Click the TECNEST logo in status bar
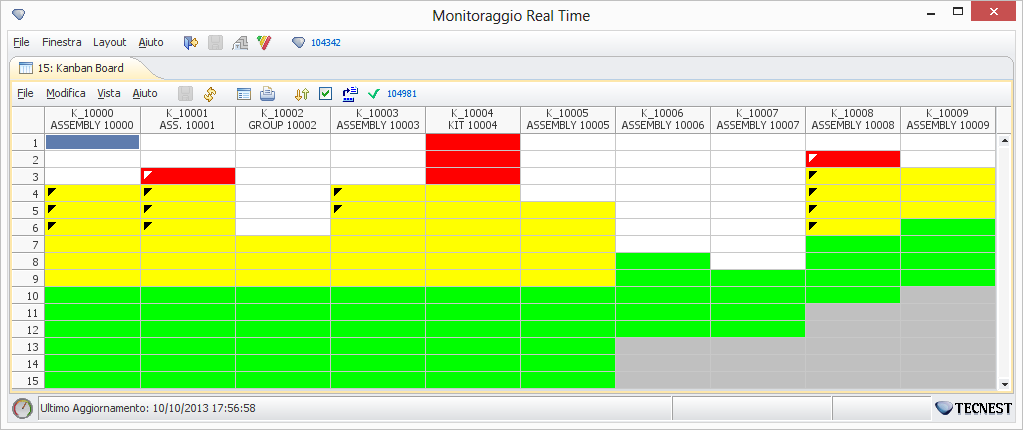This screenshot has width=1023, height=430. (974, 408)
